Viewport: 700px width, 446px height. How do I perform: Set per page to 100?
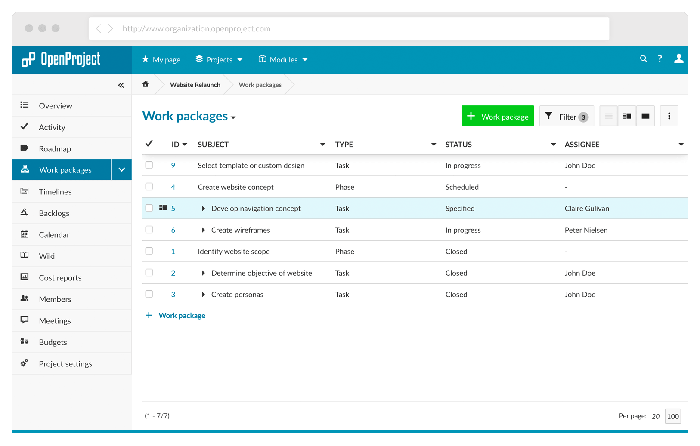click(x=673, y=416)
